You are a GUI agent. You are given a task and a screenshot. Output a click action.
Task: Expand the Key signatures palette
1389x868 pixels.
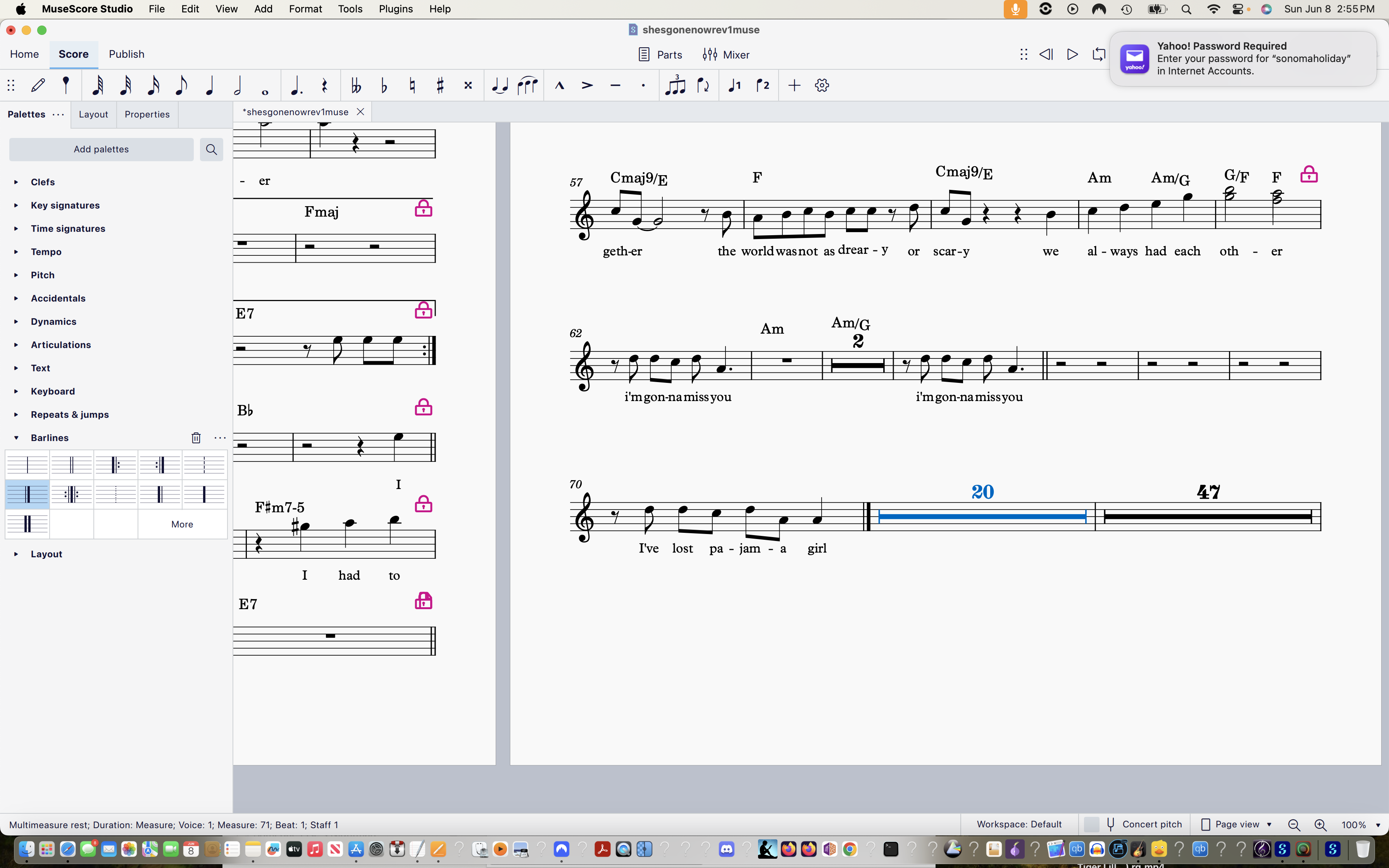tap(16, 205)
